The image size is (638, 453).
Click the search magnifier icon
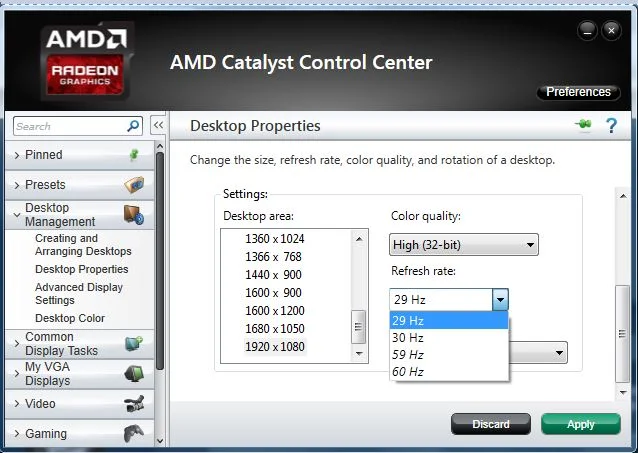[133, 126]
